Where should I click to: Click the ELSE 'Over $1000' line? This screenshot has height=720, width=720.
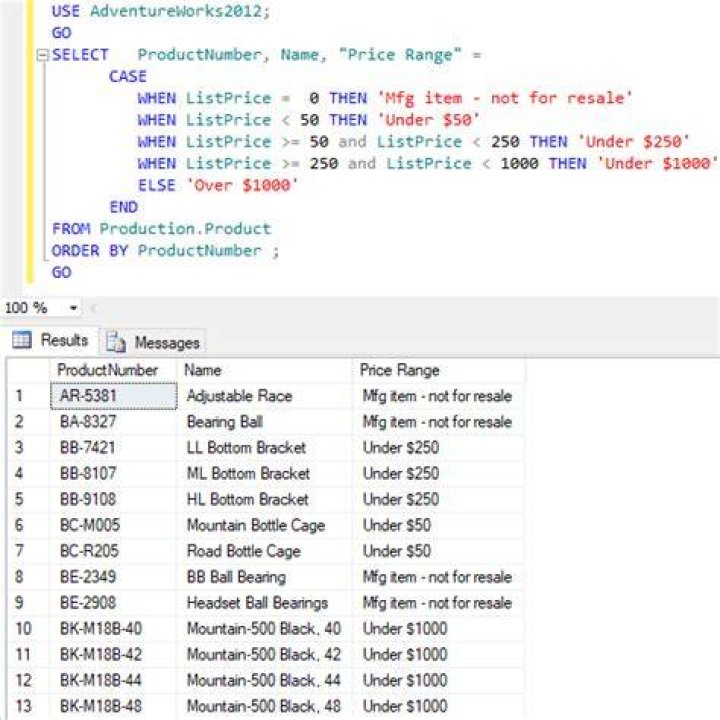[x=218, y=185]
